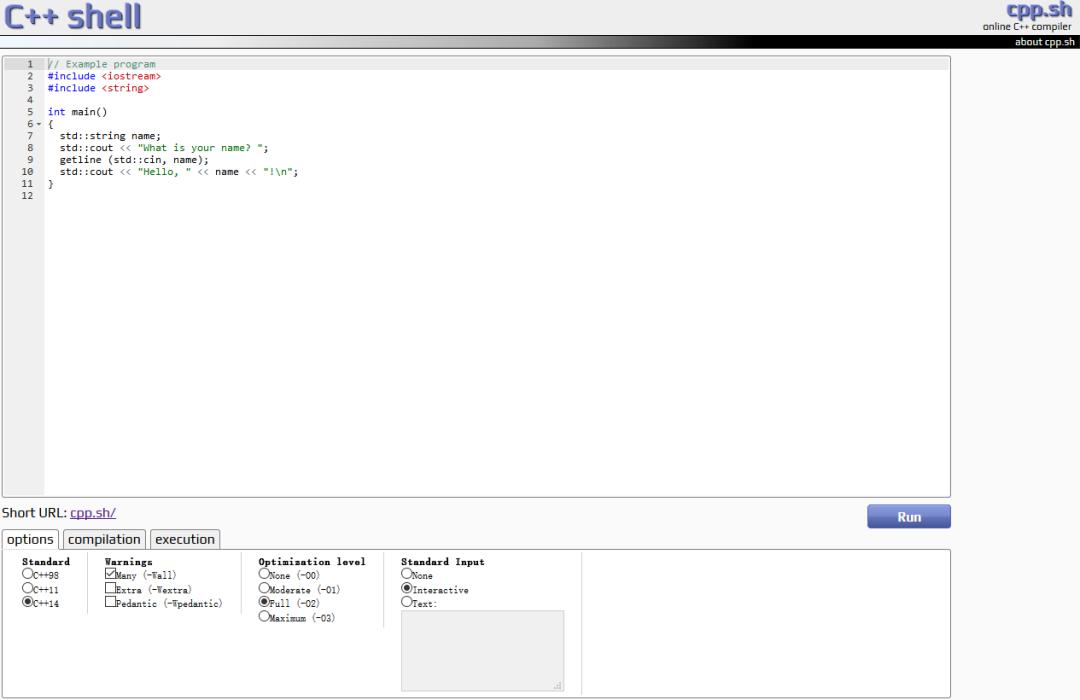Select Full (-O2) optimization level
This screenshot has height=700, width=1080.
click(264, 601)
